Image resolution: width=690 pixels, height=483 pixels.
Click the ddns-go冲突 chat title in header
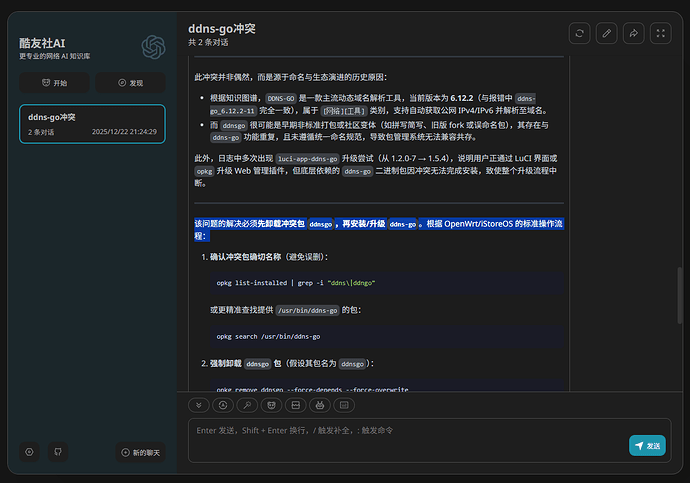point(222,29)
